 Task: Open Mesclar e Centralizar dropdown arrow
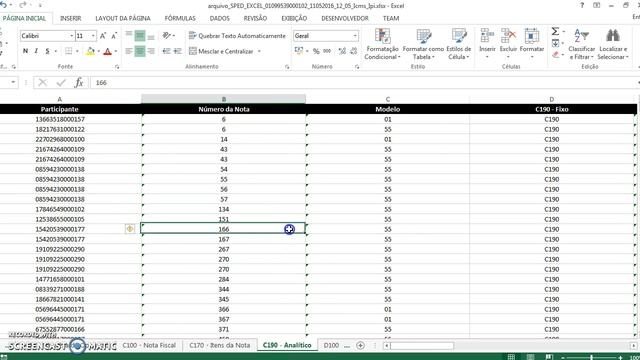[259, 51]
